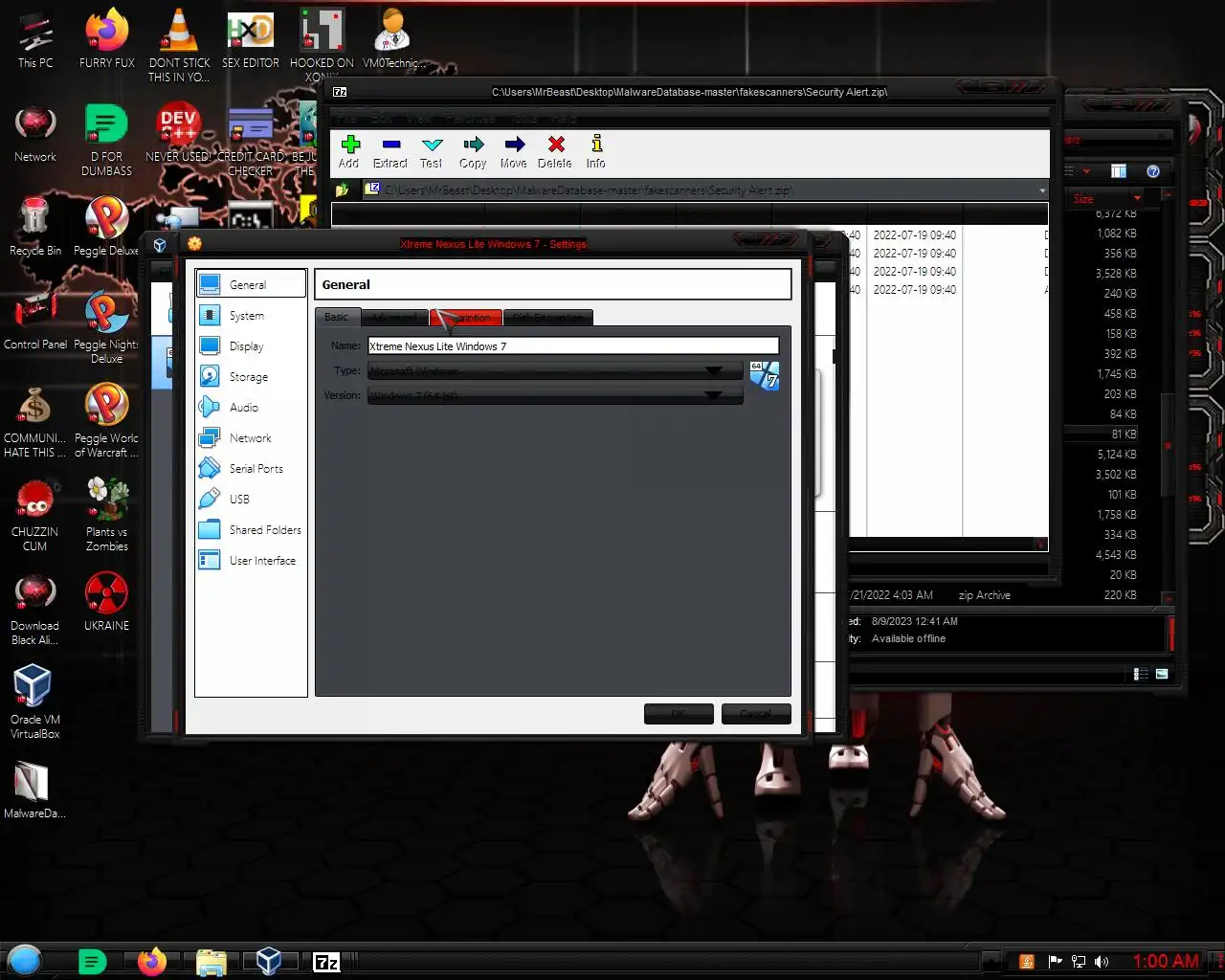Click Cancel in VirtualBox settings dialog
This screenshot has height=980, width=1225.
[x=756, y=713]
